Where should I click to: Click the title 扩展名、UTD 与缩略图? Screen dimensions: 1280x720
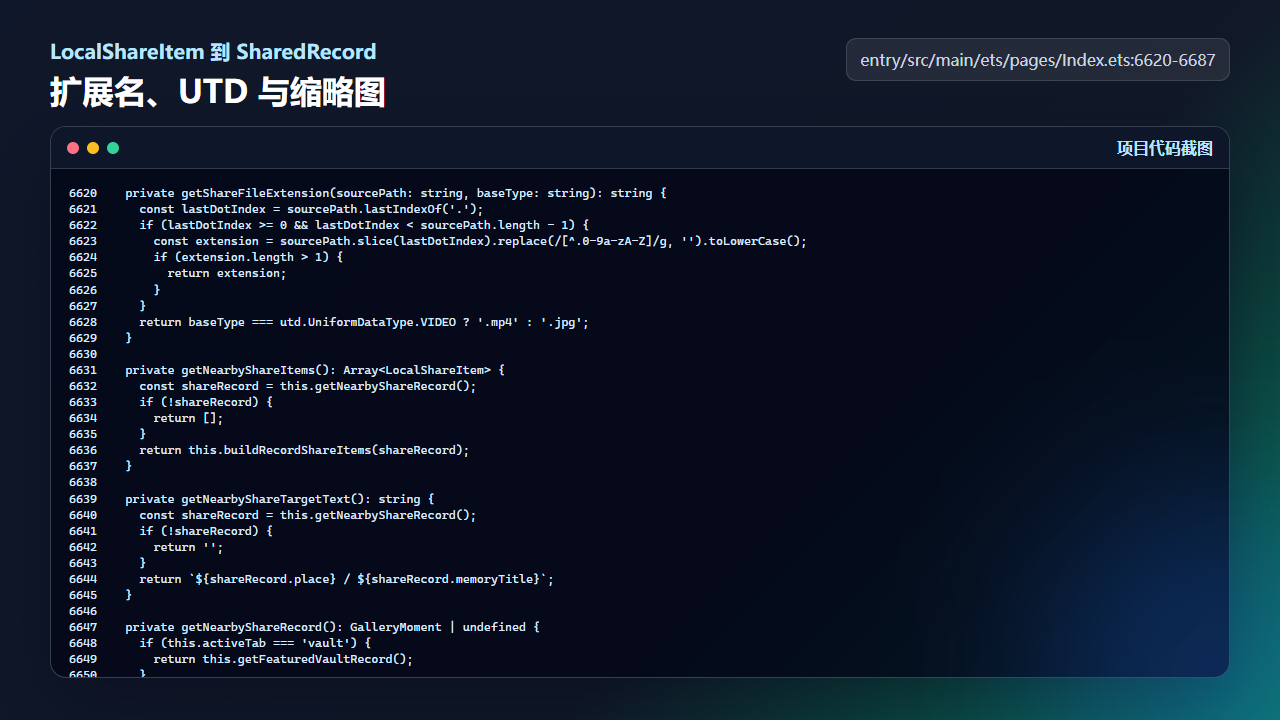pyautogui.click(x=218, y=93)
